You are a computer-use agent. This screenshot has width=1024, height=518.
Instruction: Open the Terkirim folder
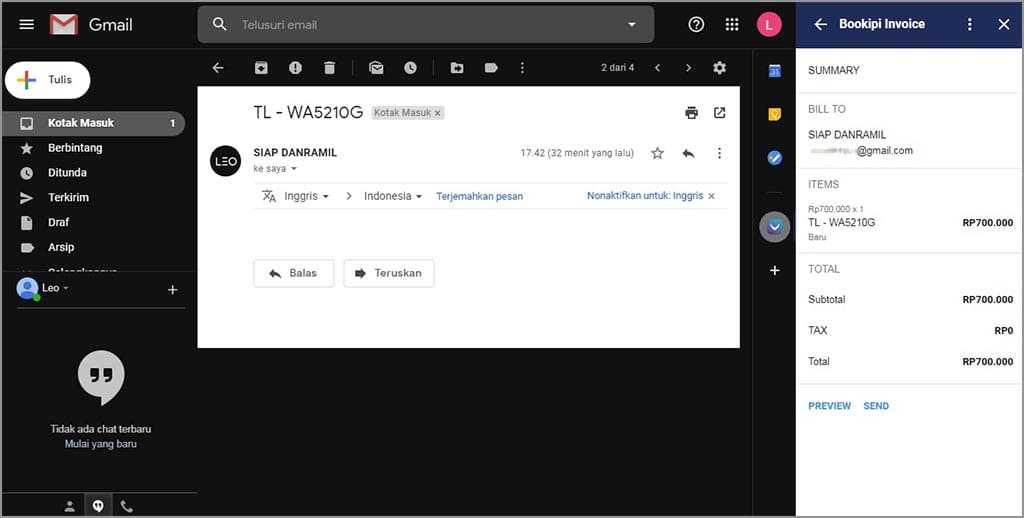pyautogui.click(x=69, y=198)
